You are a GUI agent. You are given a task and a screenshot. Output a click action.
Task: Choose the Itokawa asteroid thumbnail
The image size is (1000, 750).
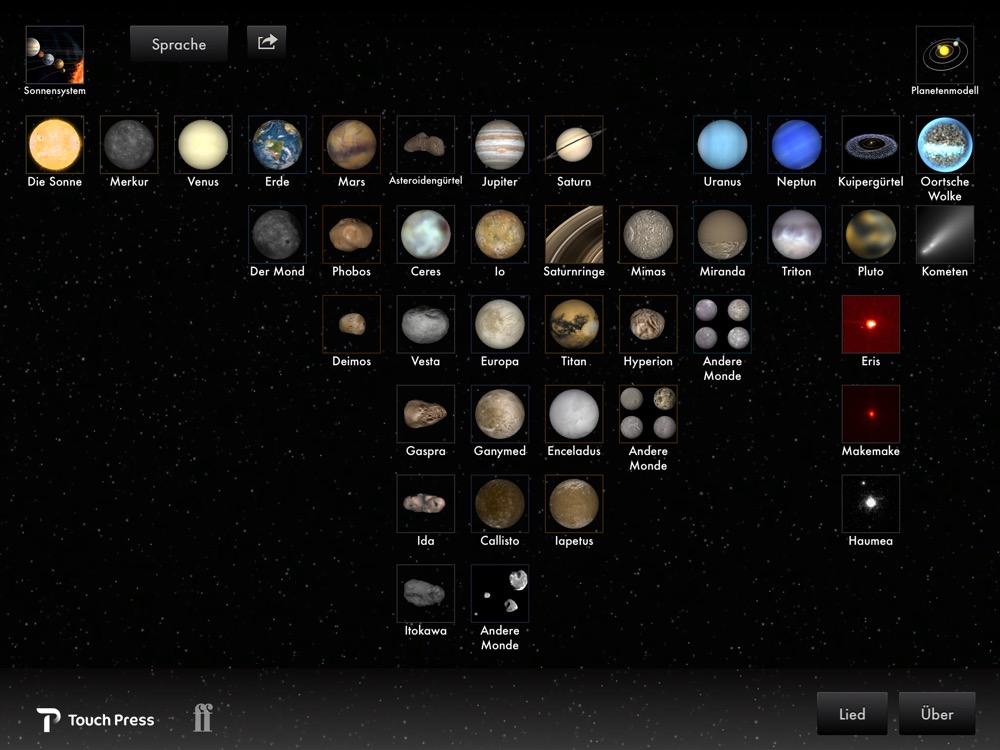click(426, 594)
